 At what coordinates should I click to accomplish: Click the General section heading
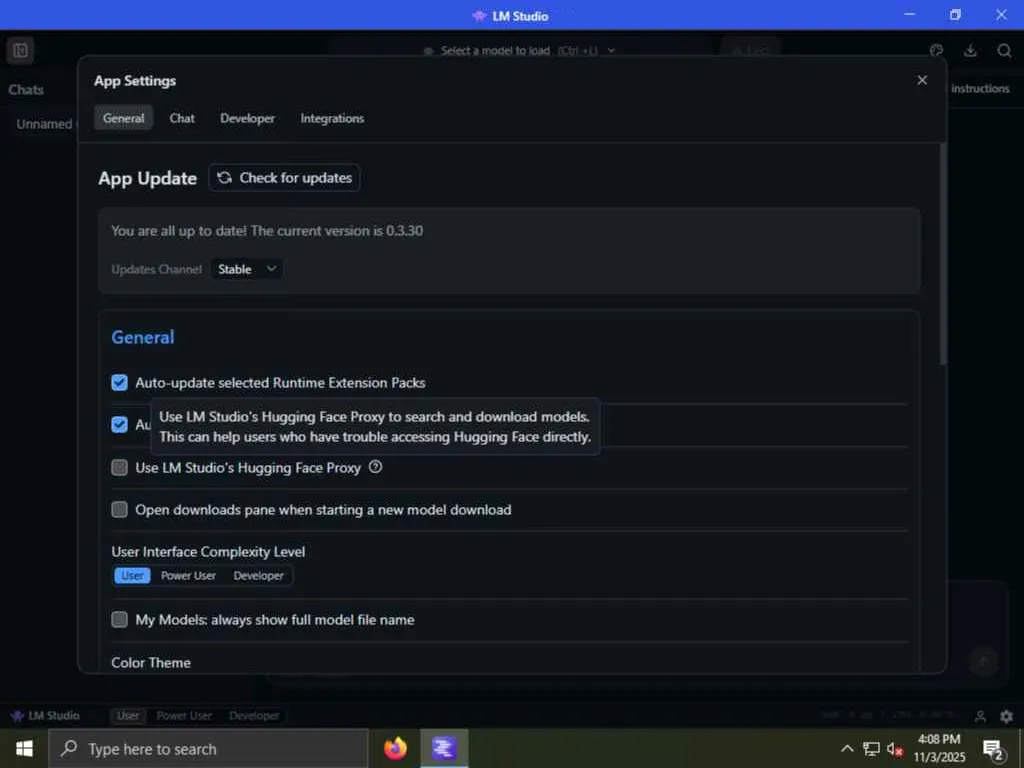143,337
